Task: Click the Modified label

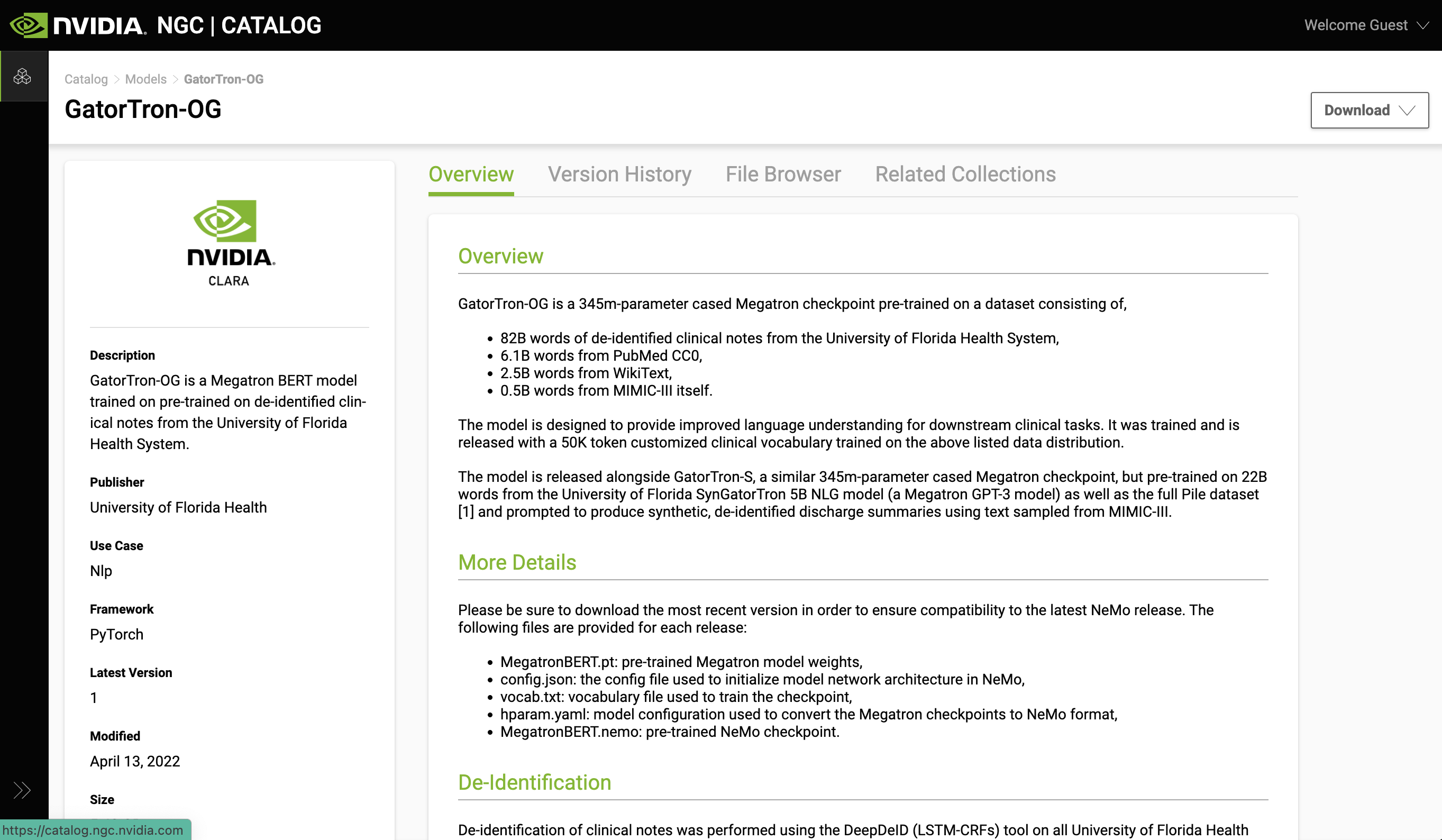Action: coord(115,736)
